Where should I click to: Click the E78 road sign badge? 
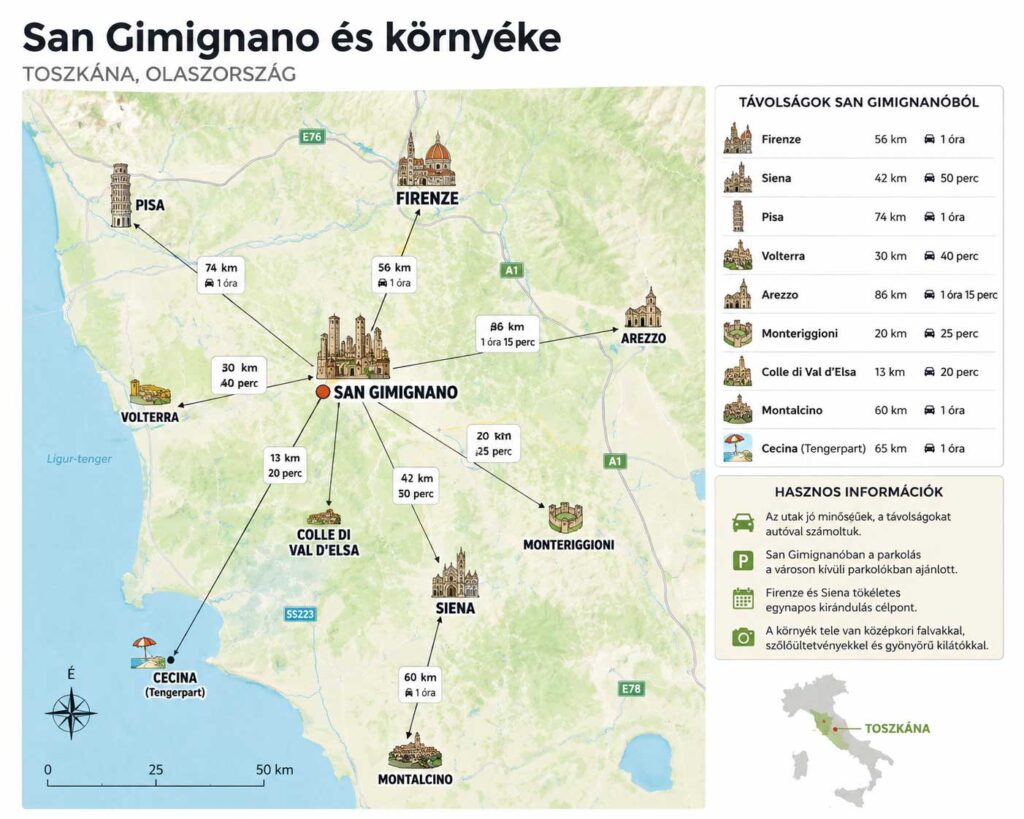pyautogui.click(x=631, y=688)
